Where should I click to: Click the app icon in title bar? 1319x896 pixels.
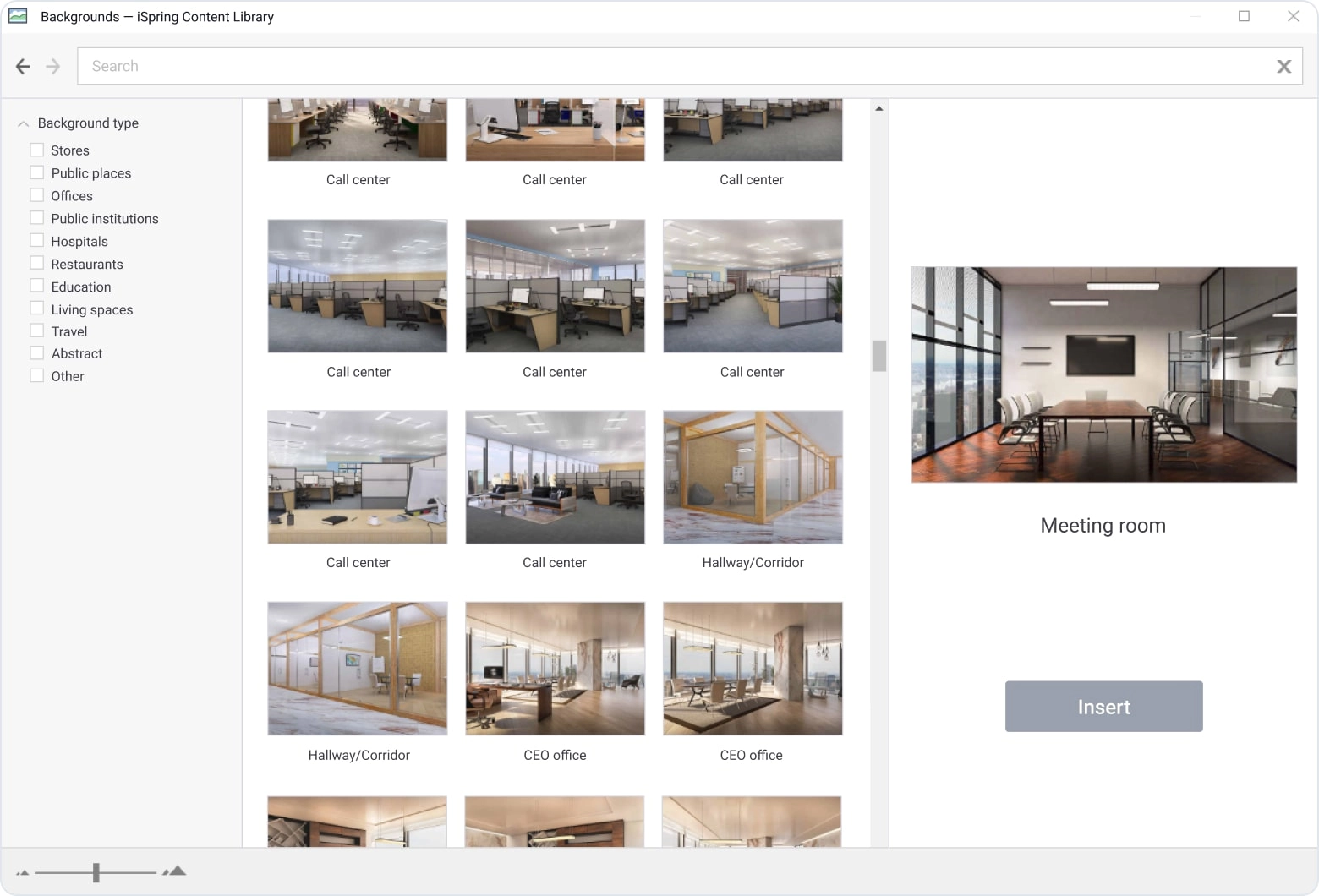coord(18,16)
